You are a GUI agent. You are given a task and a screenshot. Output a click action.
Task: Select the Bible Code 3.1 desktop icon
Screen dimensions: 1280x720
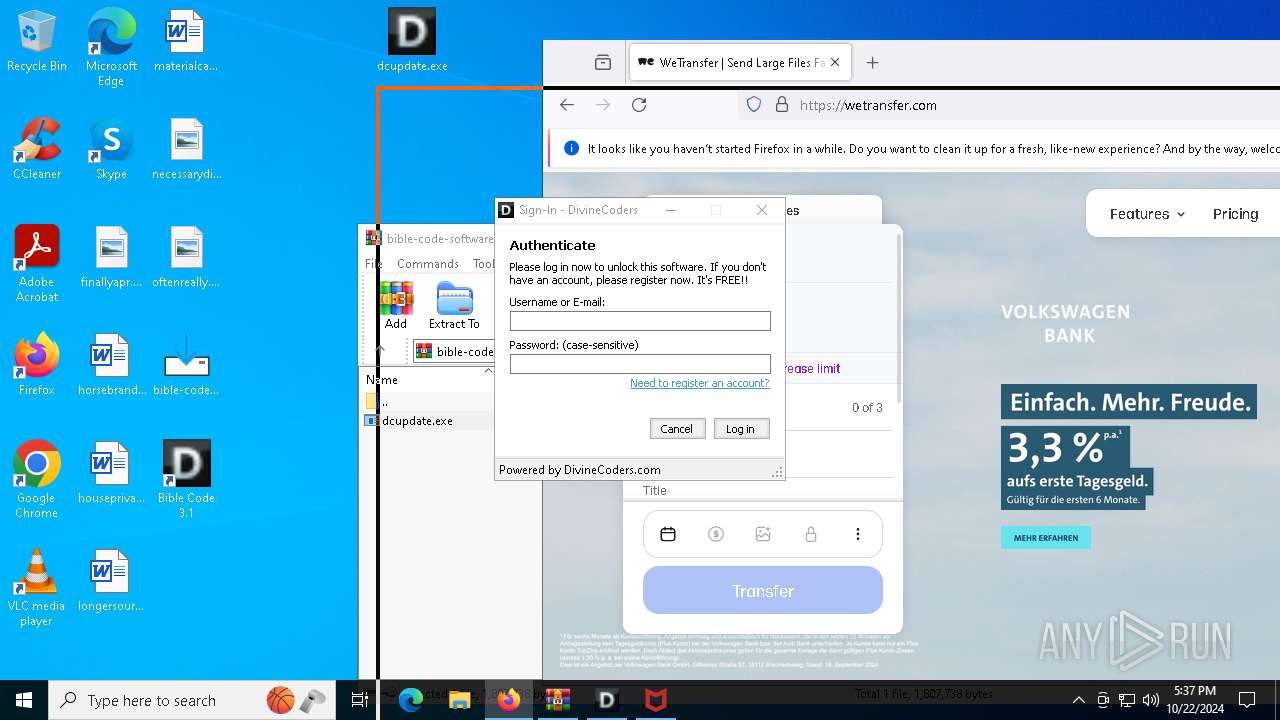pyautogui.click(x=186, y=479)
